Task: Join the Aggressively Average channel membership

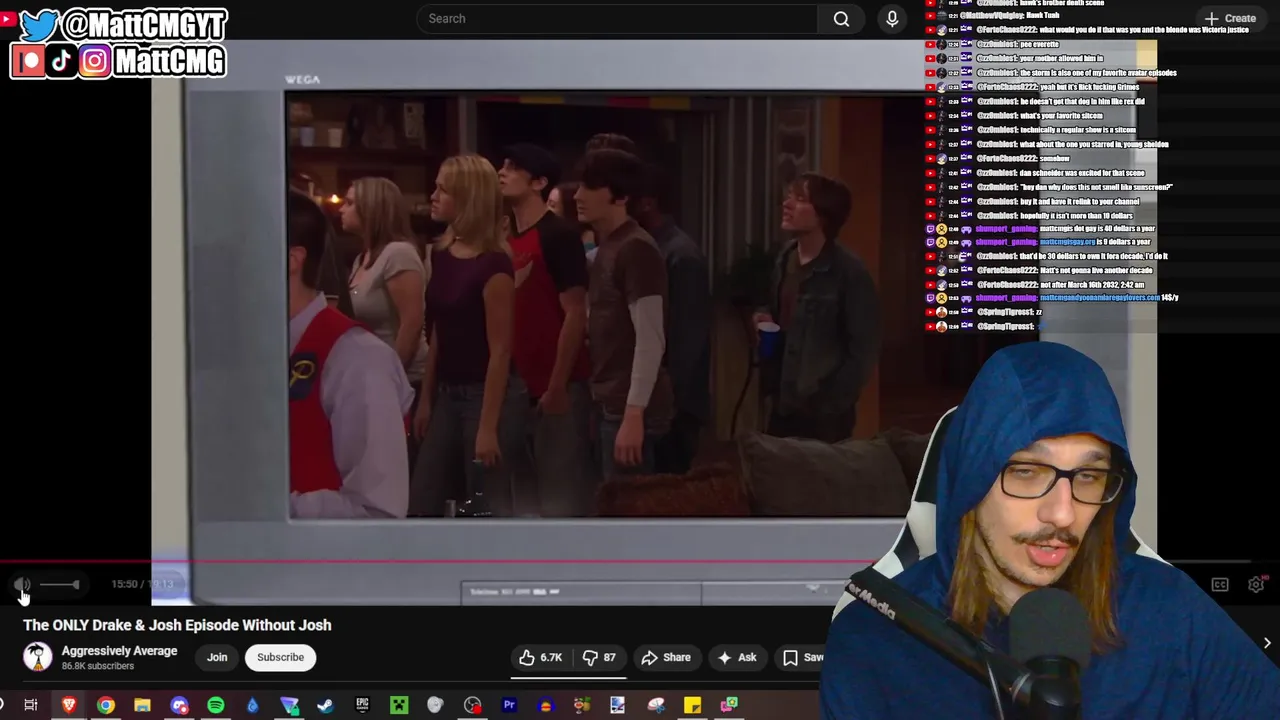Action: pos(217,657)
